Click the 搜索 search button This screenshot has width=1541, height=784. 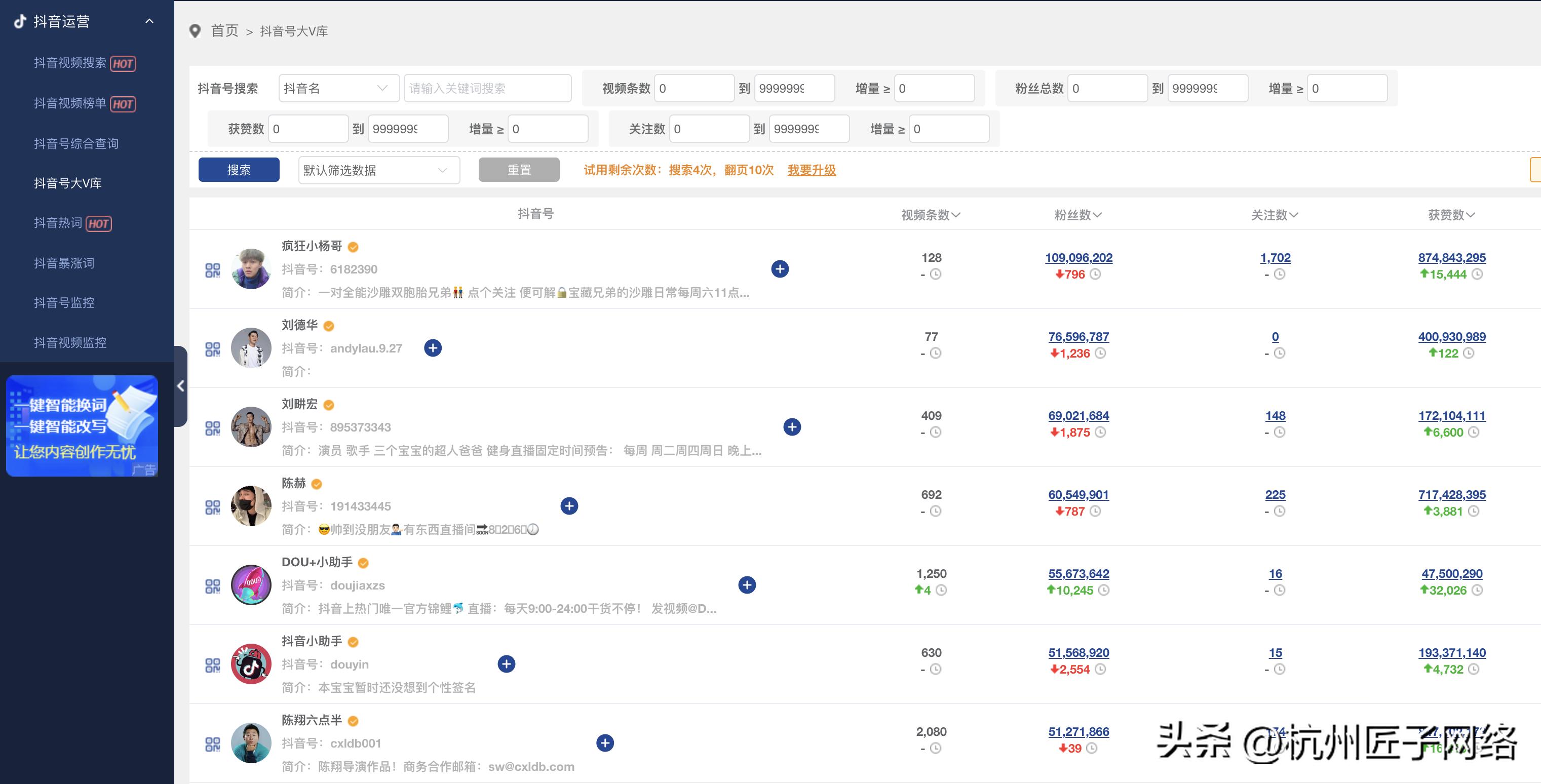(x=239, y=169)
